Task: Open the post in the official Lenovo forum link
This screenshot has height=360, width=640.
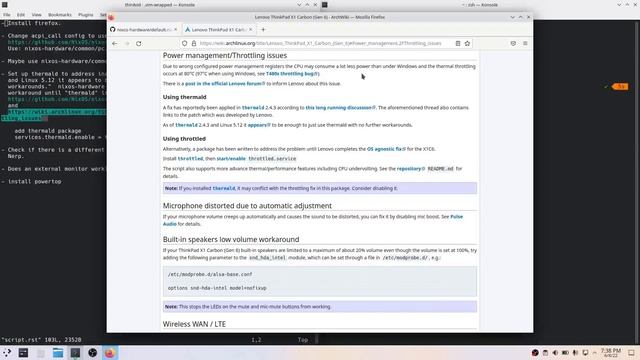Action: (225, 84)
